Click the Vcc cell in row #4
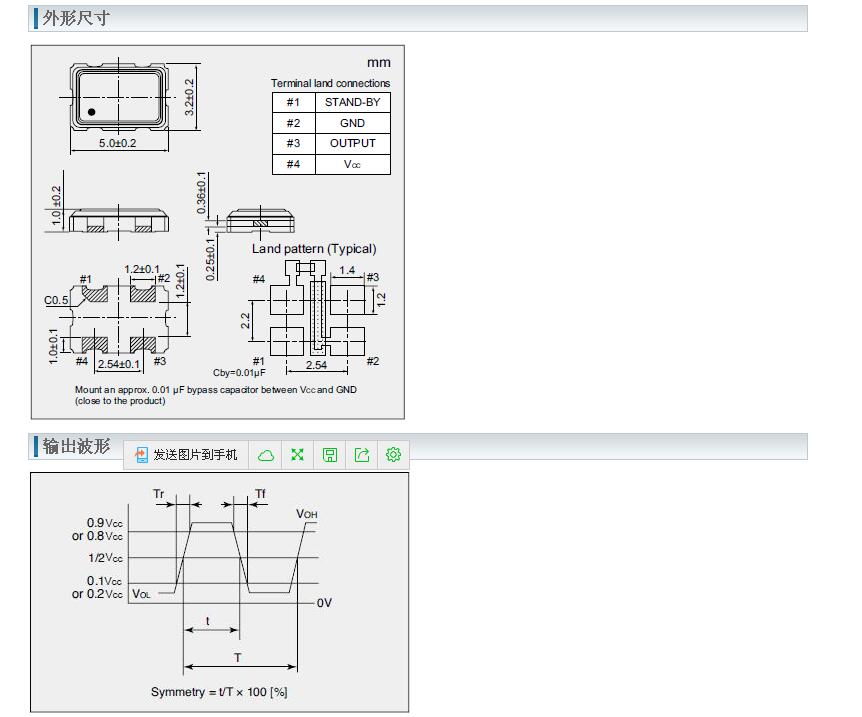The width and height of the screenshot is (862, 717). click(x=352, y=164)
